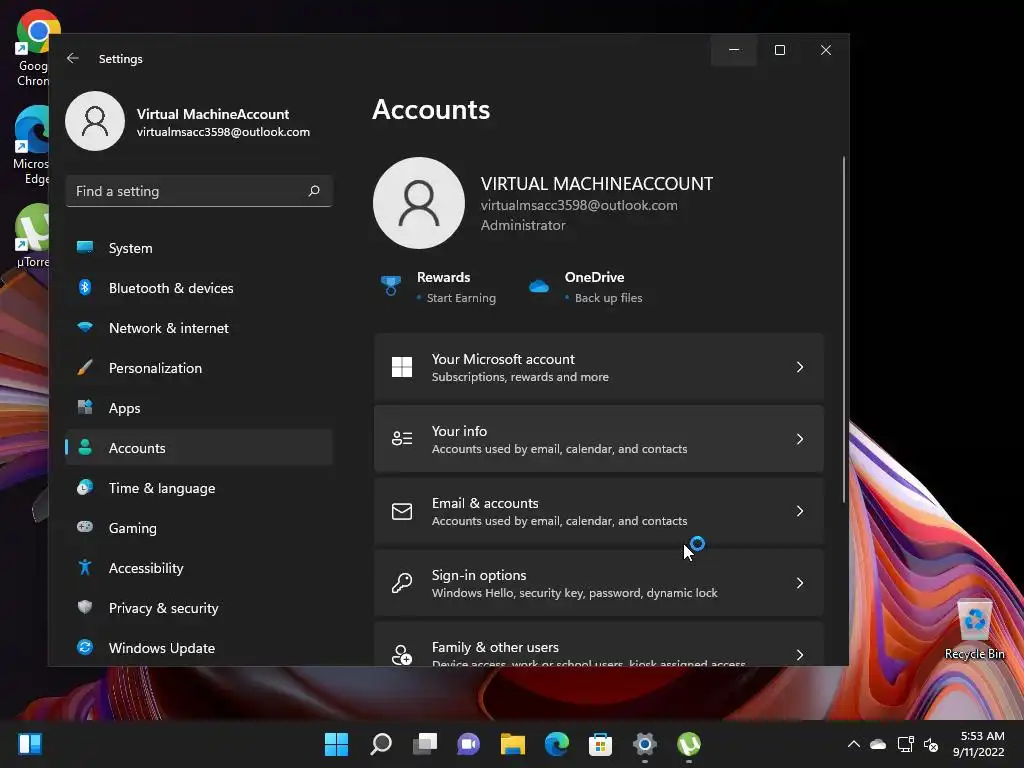Click the OneDrive tray cloud icon
This screenshot has height=768, width=1024.
point(878,744)
